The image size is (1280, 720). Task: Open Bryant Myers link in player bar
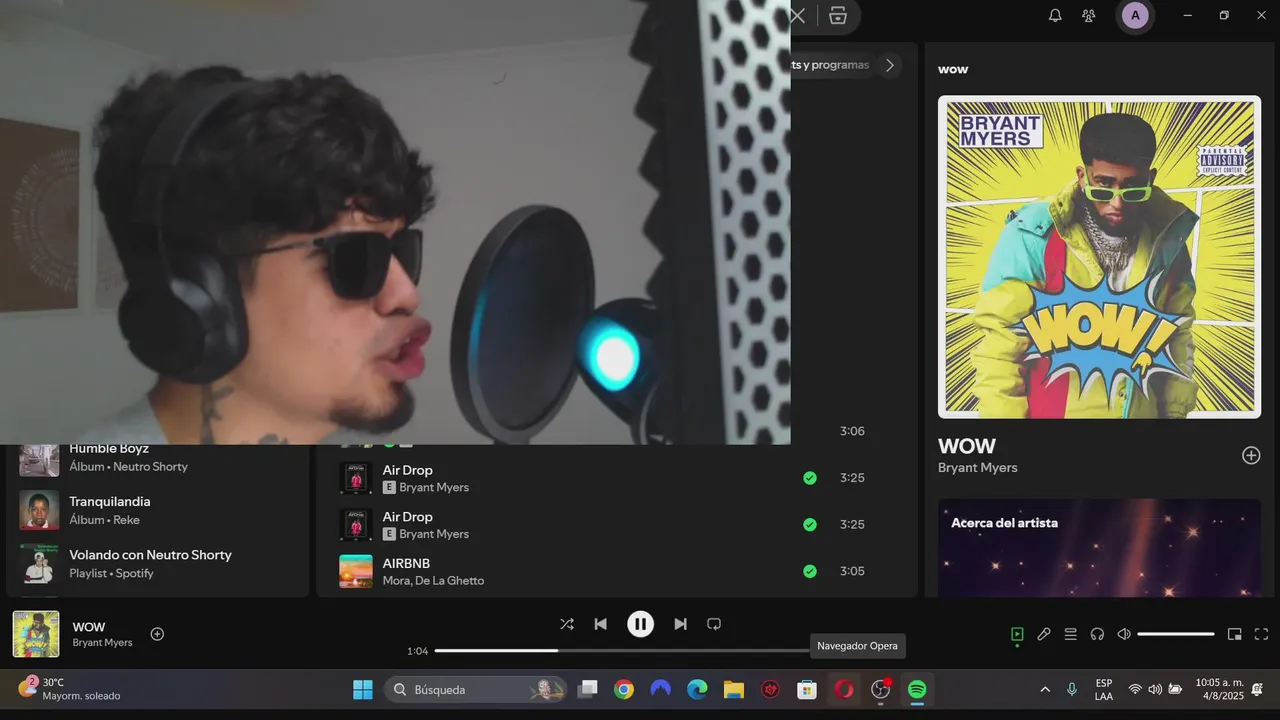coord(102,643)
